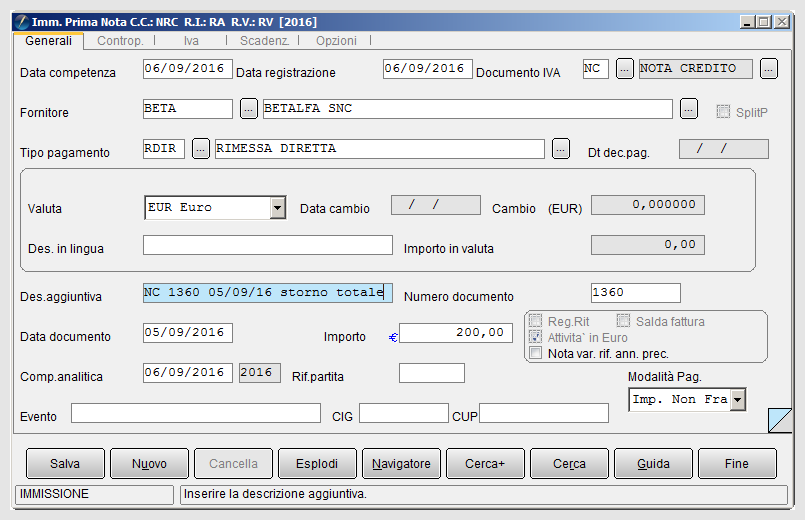The height and width of the screenshot is (520, 805).
Task: Click the Numero documento input field
Action: 636,293
